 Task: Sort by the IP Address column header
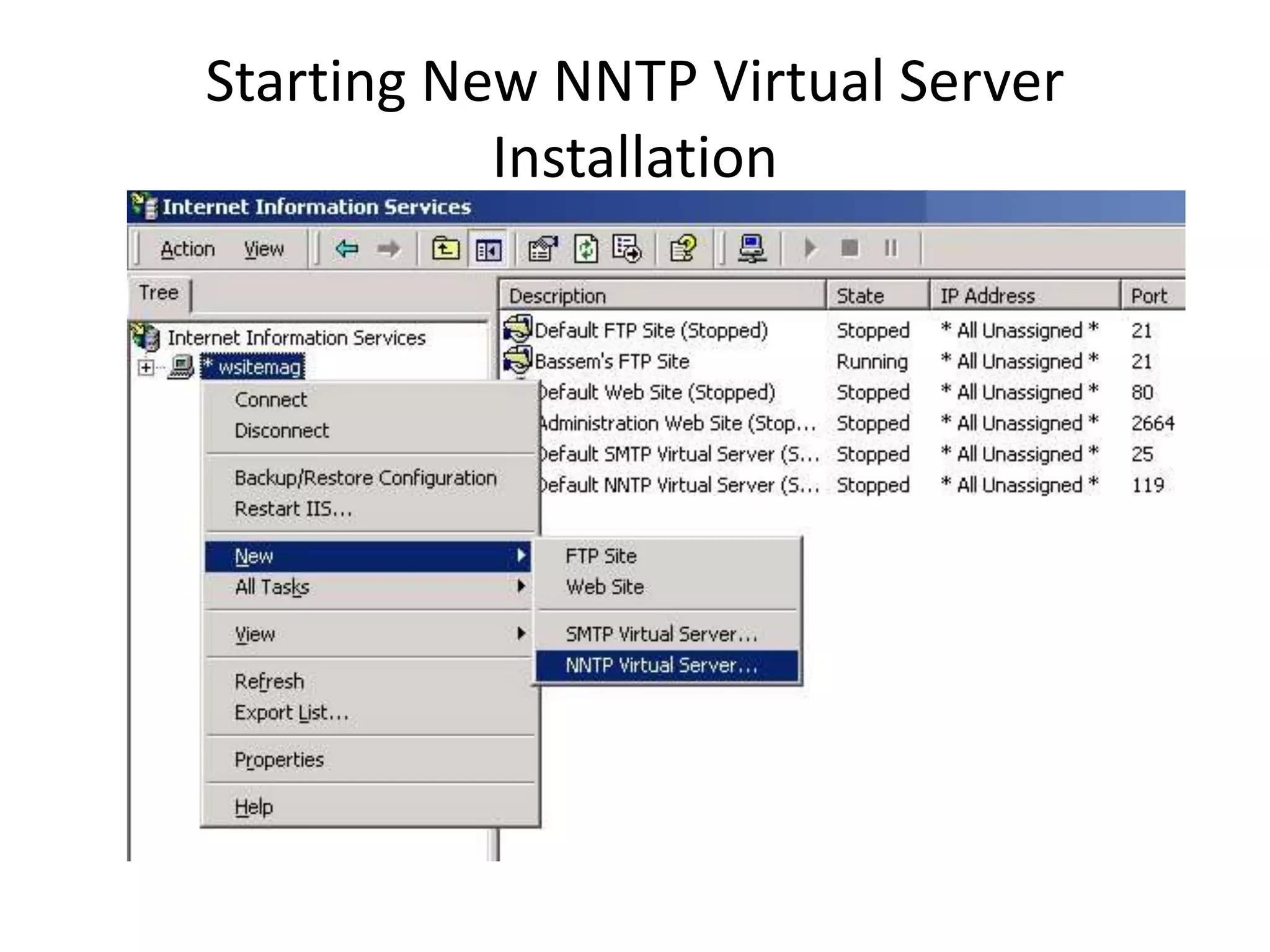1026,296
